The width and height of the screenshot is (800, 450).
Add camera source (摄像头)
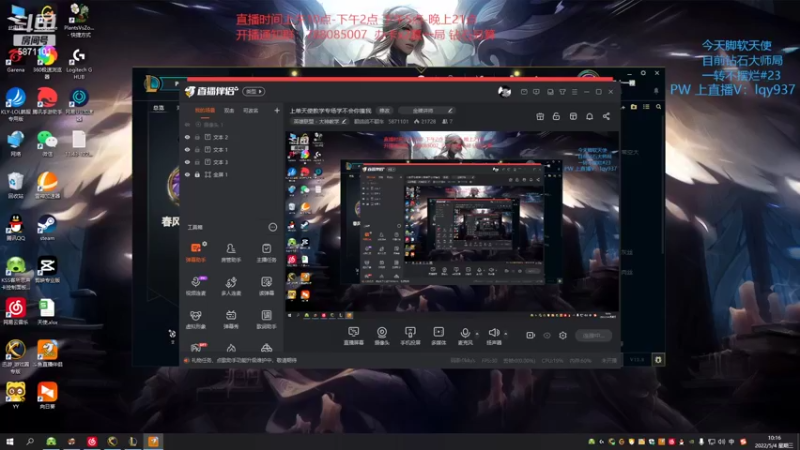(x=382, y=336)
